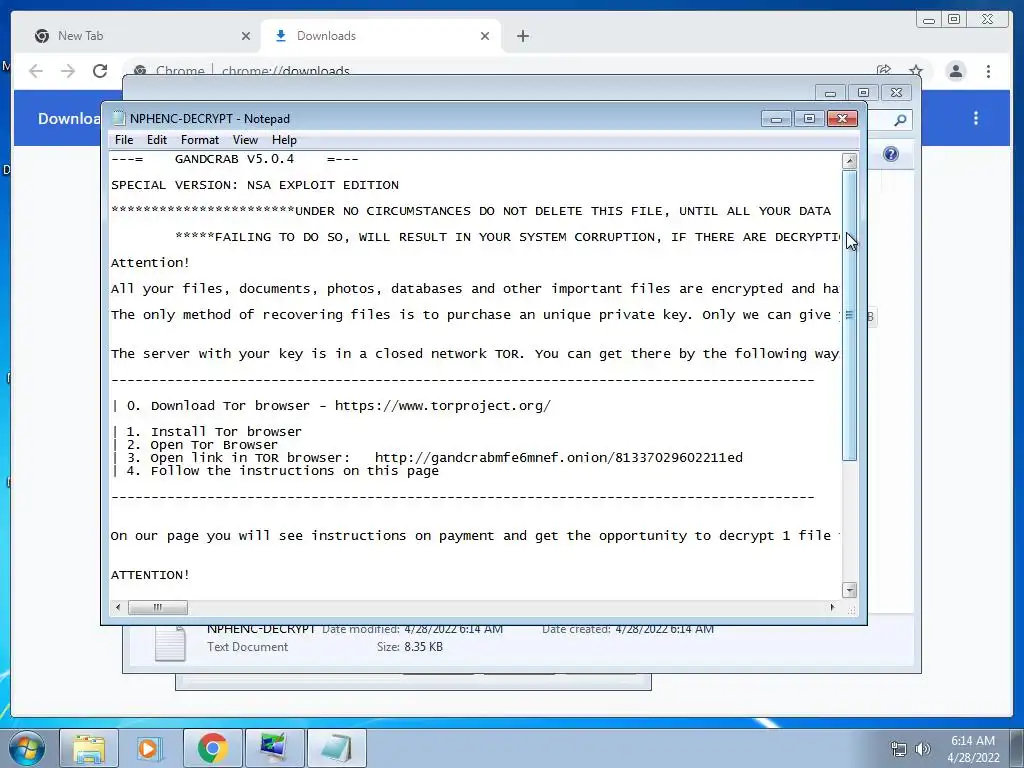Open Downloads page three-dot more actions menu
1024x768 pixels.
(976, 118)
